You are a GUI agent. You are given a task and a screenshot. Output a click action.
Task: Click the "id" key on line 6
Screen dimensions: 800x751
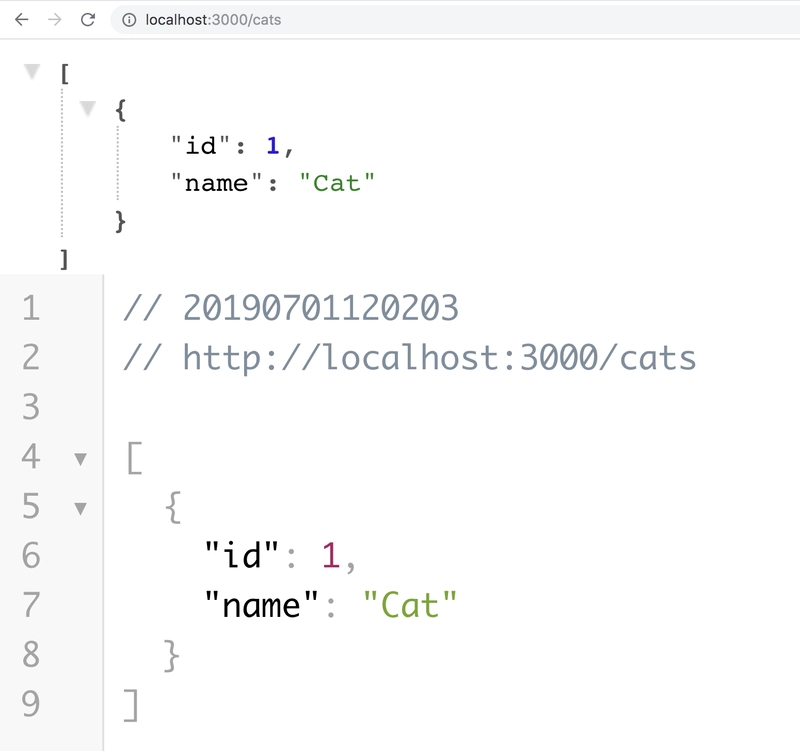[241, 555]
